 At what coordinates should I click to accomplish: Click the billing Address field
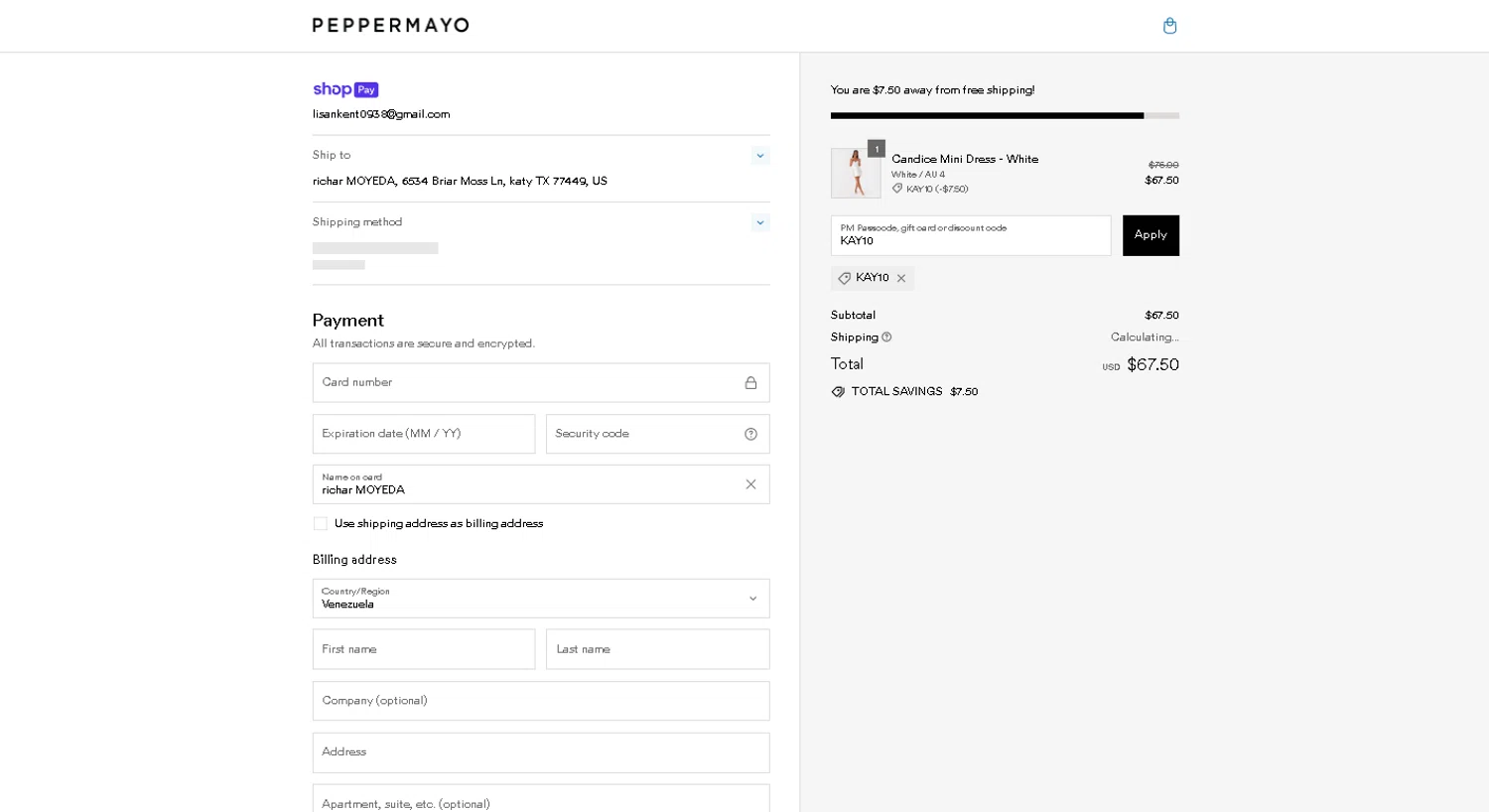541,752
